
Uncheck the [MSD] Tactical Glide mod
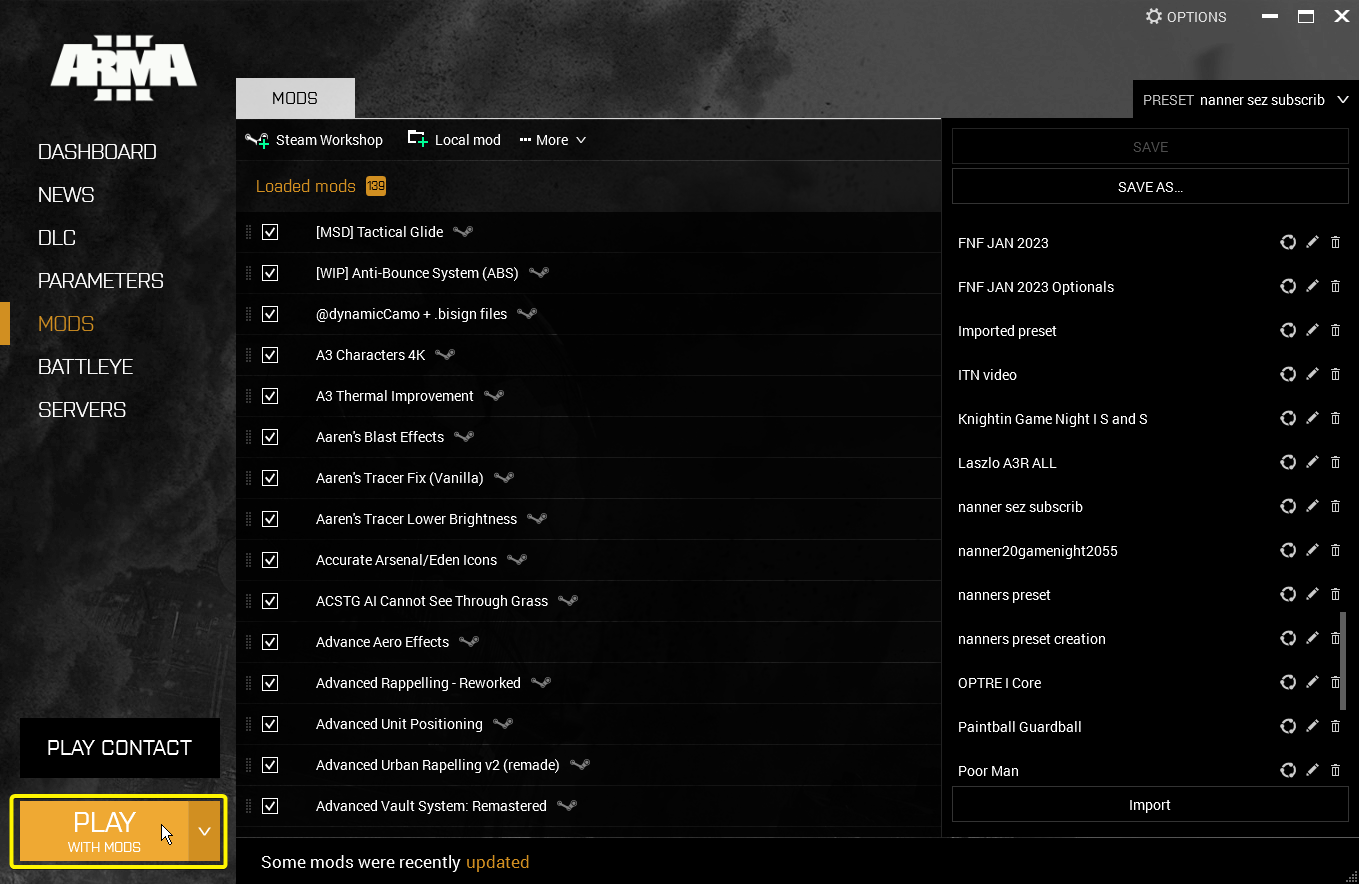[270, 232]
